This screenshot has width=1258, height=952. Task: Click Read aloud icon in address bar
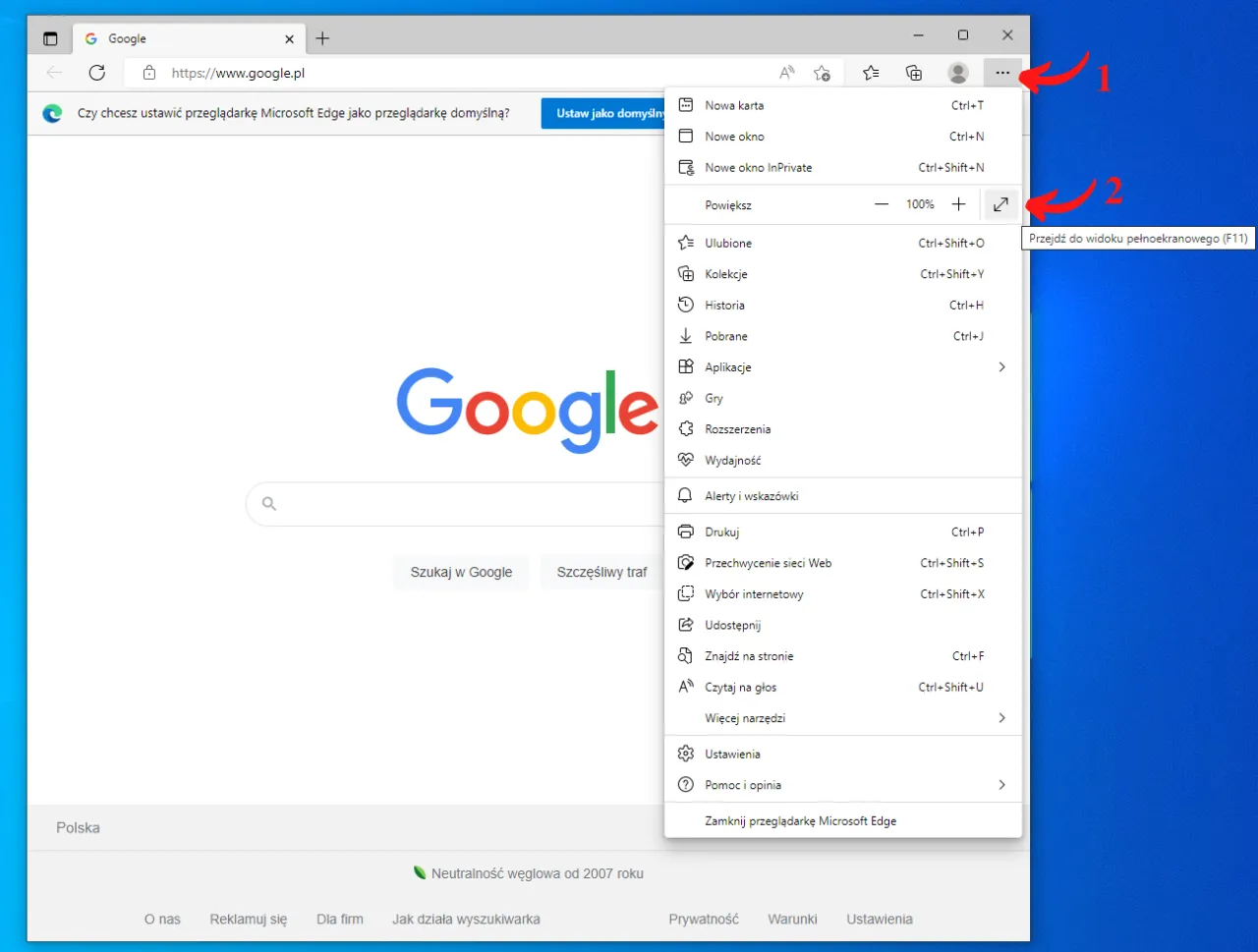pyautogui.click(x=786, y=73)
